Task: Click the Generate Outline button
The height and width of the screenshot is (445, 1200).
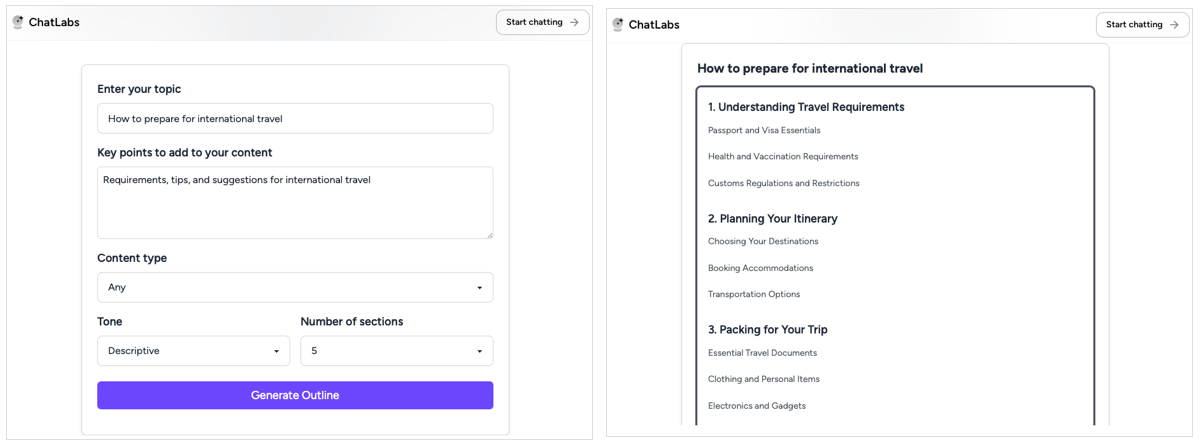Action: (x=295, y=395)
